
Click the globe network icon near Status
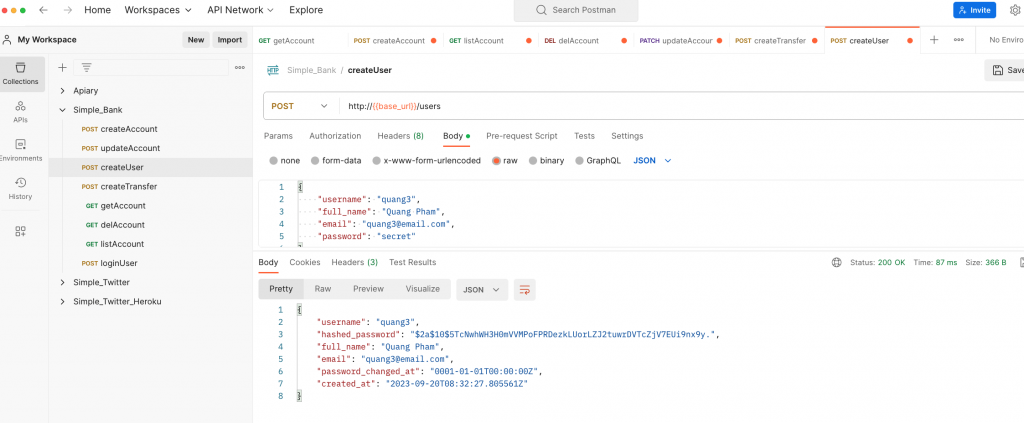pyautogui.click(x=836, y=263)
